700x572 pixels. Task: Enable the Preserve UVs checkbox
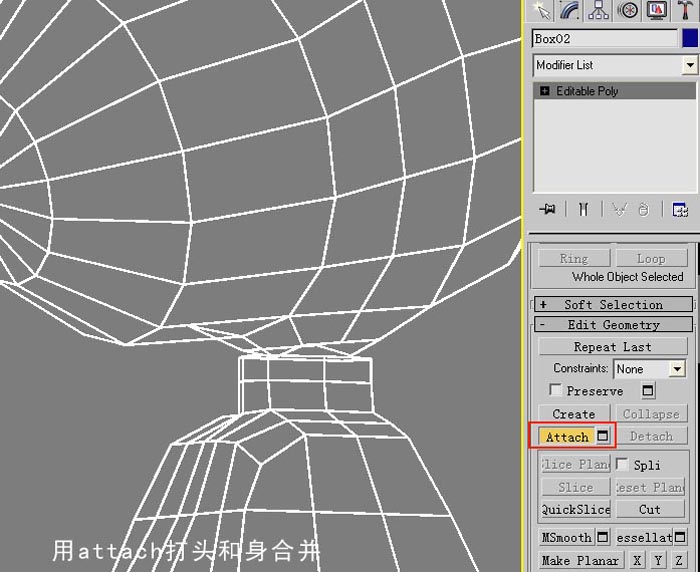point(555,390)
